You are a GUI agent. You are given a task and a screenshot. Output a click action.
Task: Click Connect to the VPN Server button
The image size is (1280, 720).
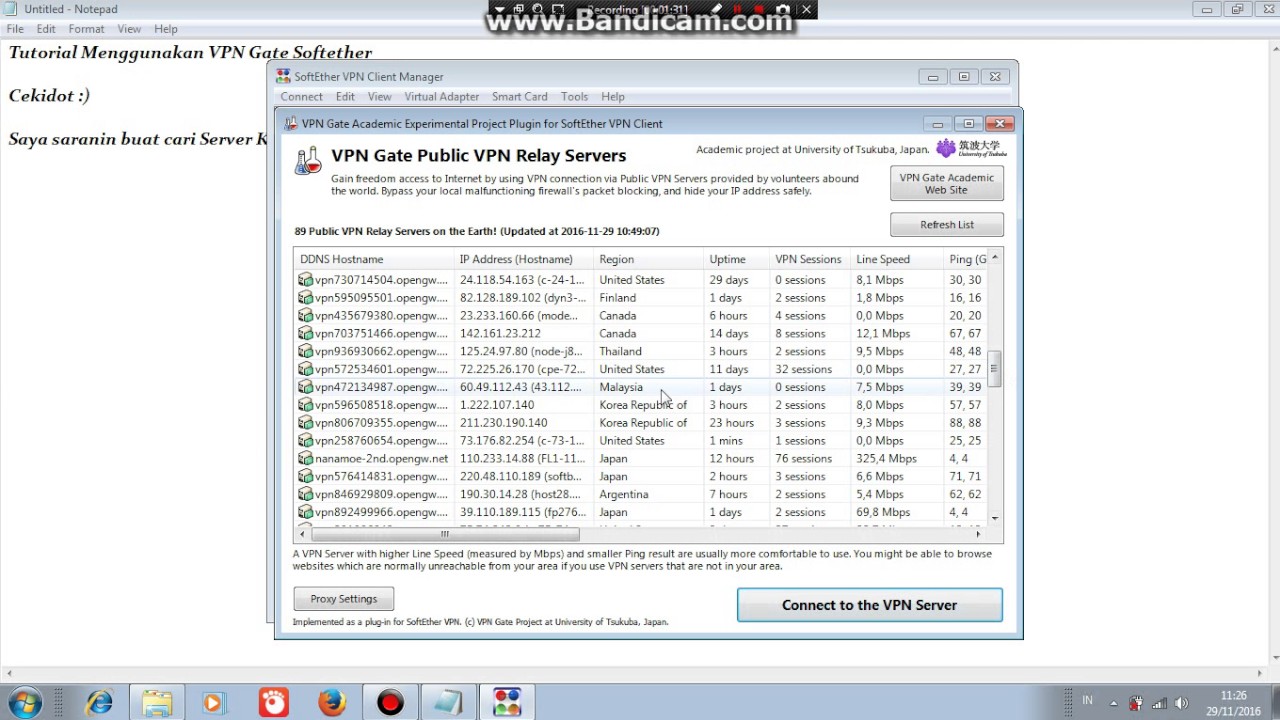click(x=869, y=605)
